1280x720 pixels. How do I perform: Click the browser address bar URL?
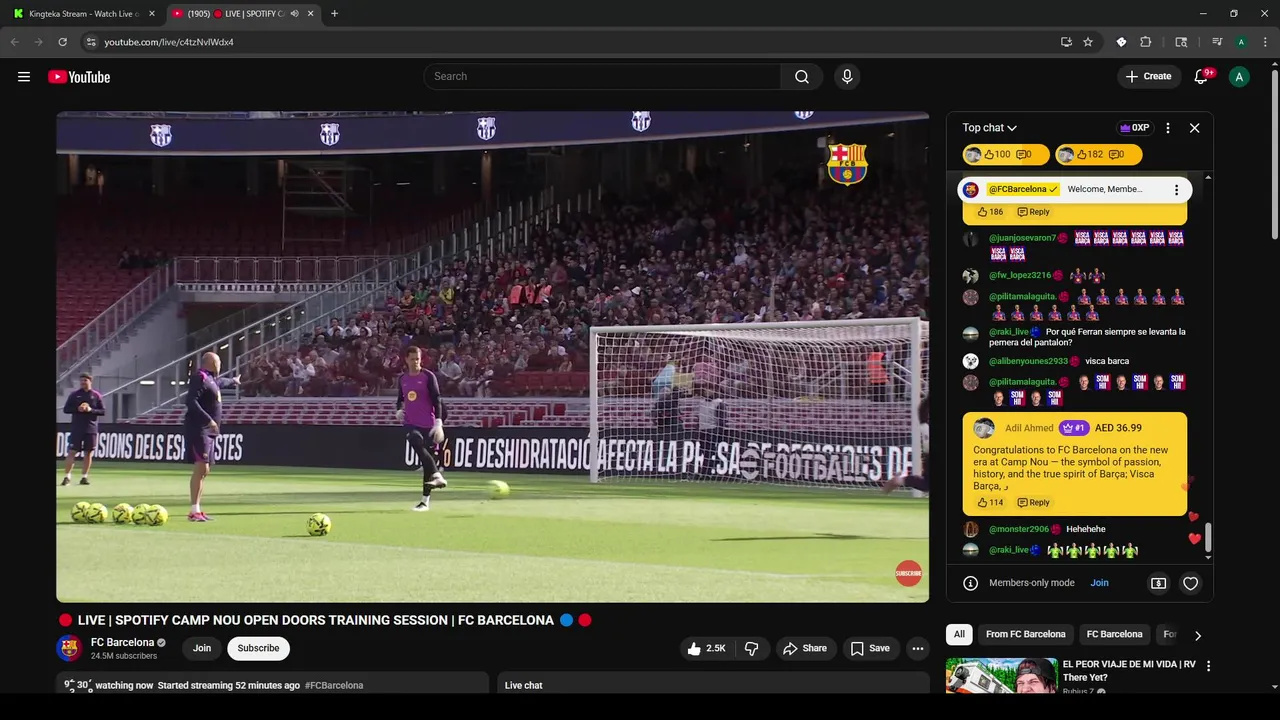(x=169, y=42)
